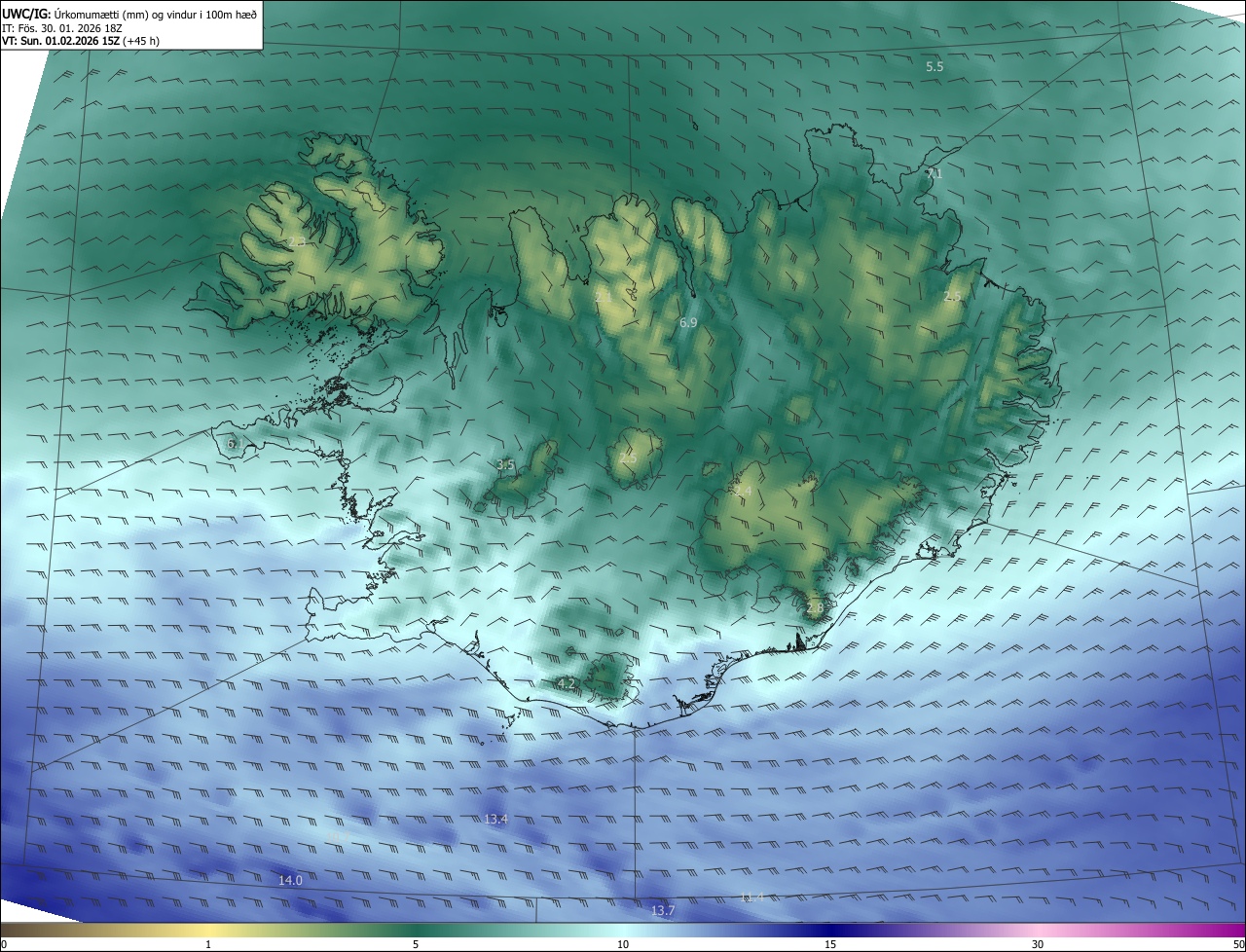Click the 7.1 value label on the map

[934, 173]
